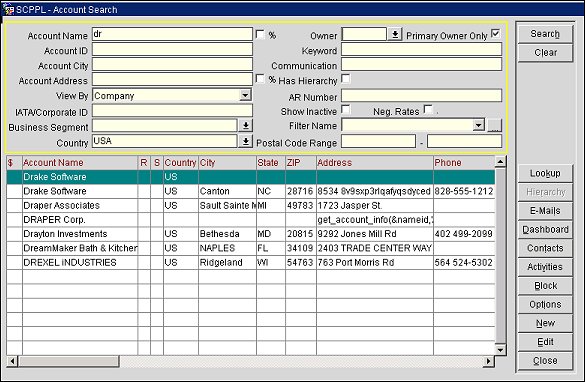
Task: Open the Country list arrow
Action: [x=245, y=141]
